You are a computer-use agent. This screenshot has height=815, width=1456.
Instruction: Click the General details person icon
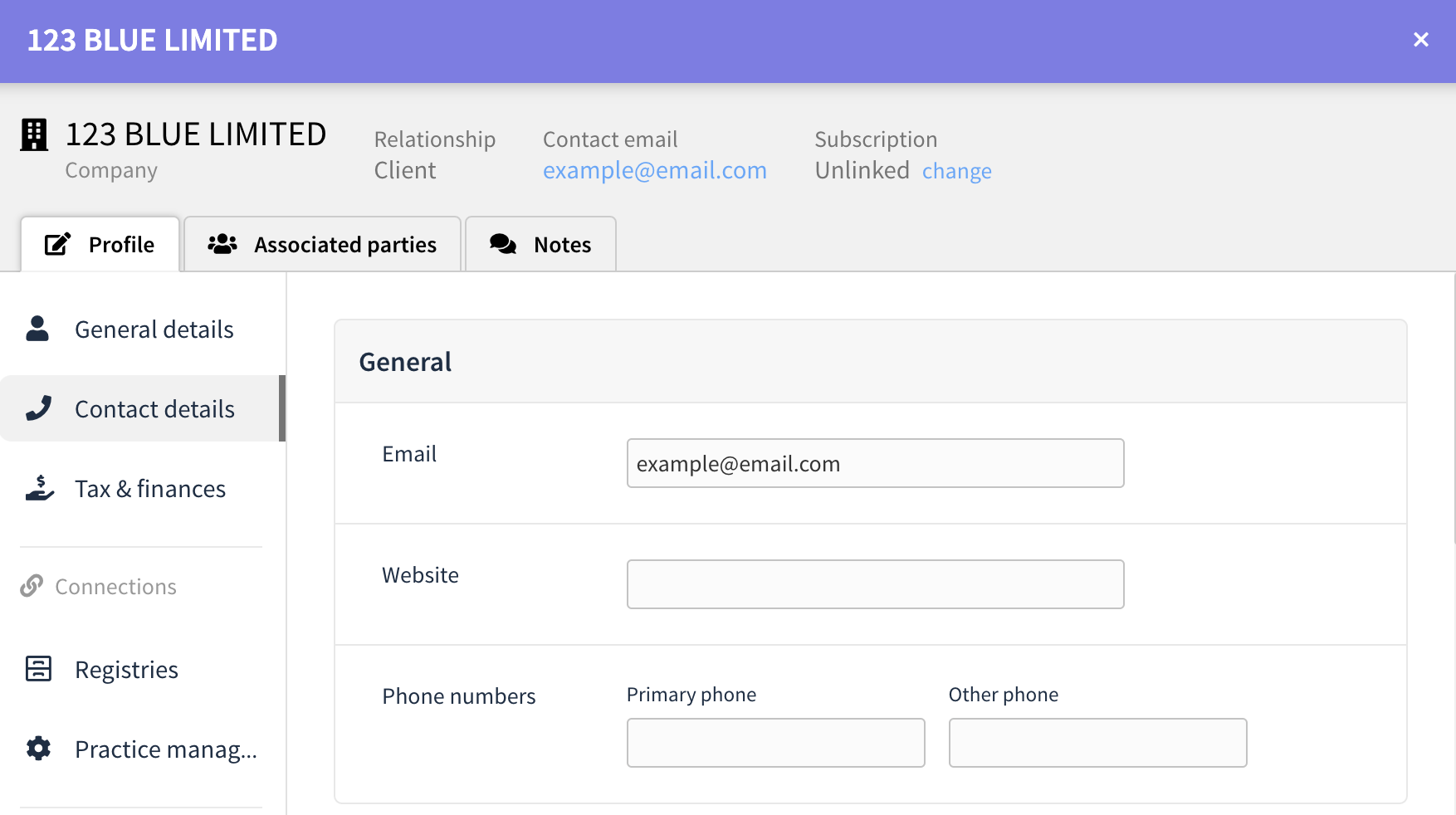click(37, 329)
